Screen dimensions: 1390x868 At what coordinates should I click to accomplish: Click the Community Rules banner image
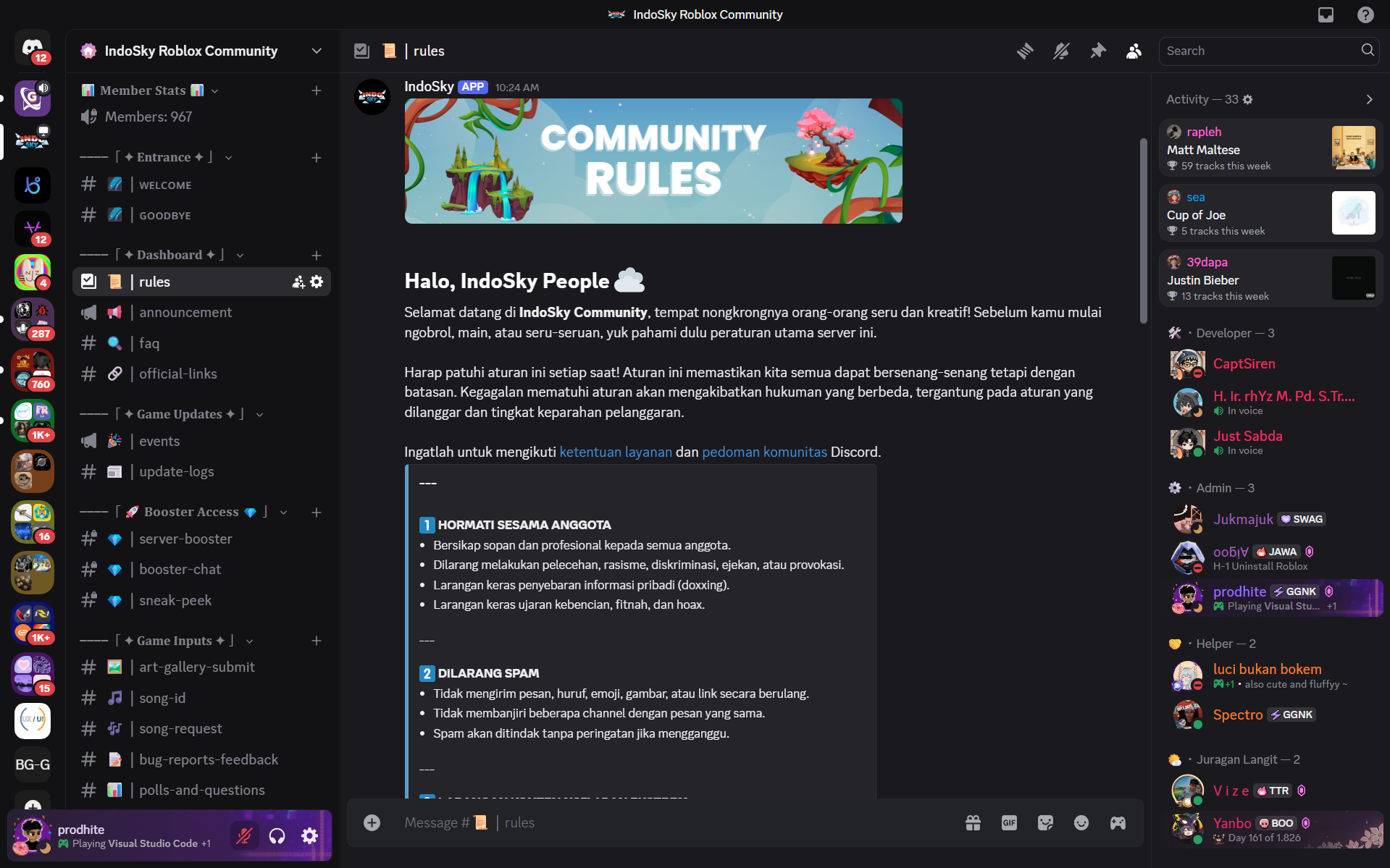click(x=653, y=161)
